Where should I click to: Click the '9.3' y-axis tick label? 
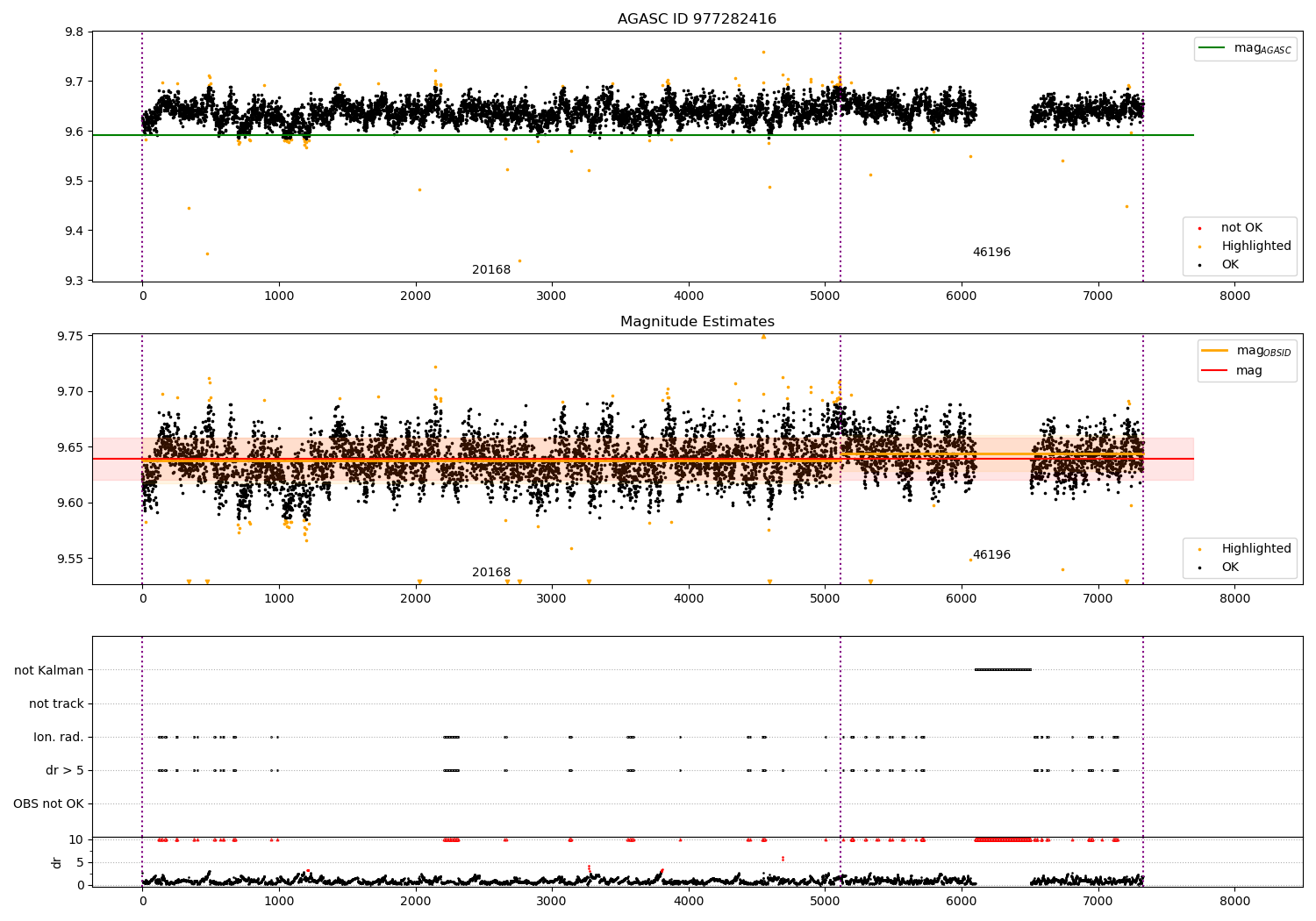click(x=75, y=281)
